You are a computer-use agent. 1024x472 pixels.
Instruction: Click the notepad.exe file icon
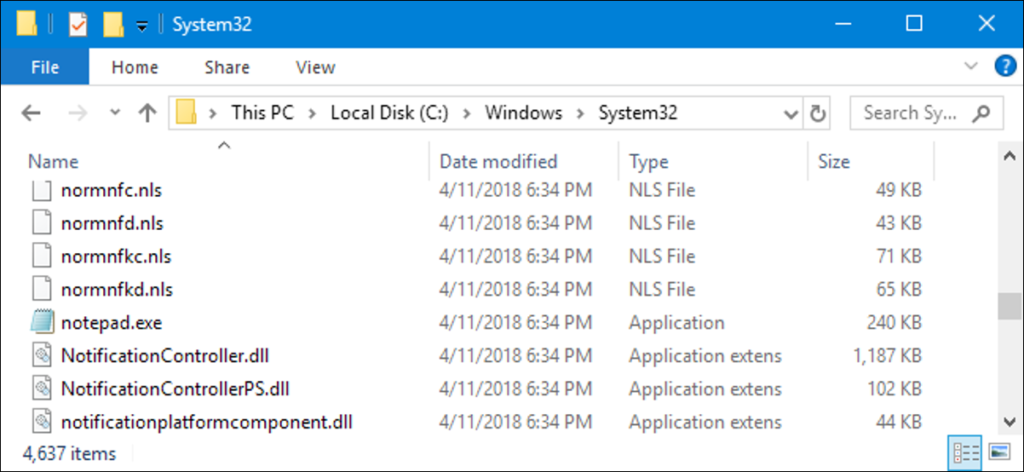click(x=41, y=323)
